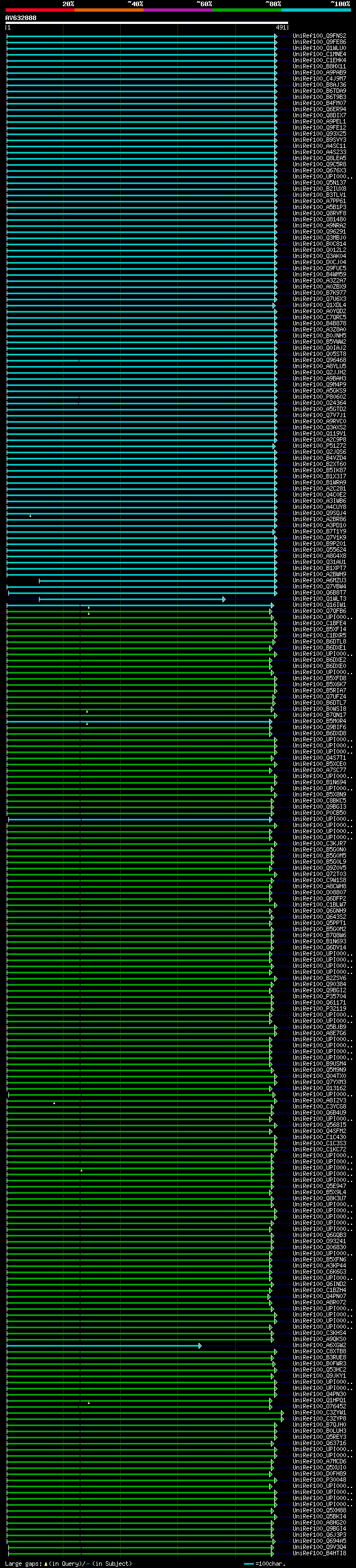Click hit label UniRef100_A9PAB9

319,72
